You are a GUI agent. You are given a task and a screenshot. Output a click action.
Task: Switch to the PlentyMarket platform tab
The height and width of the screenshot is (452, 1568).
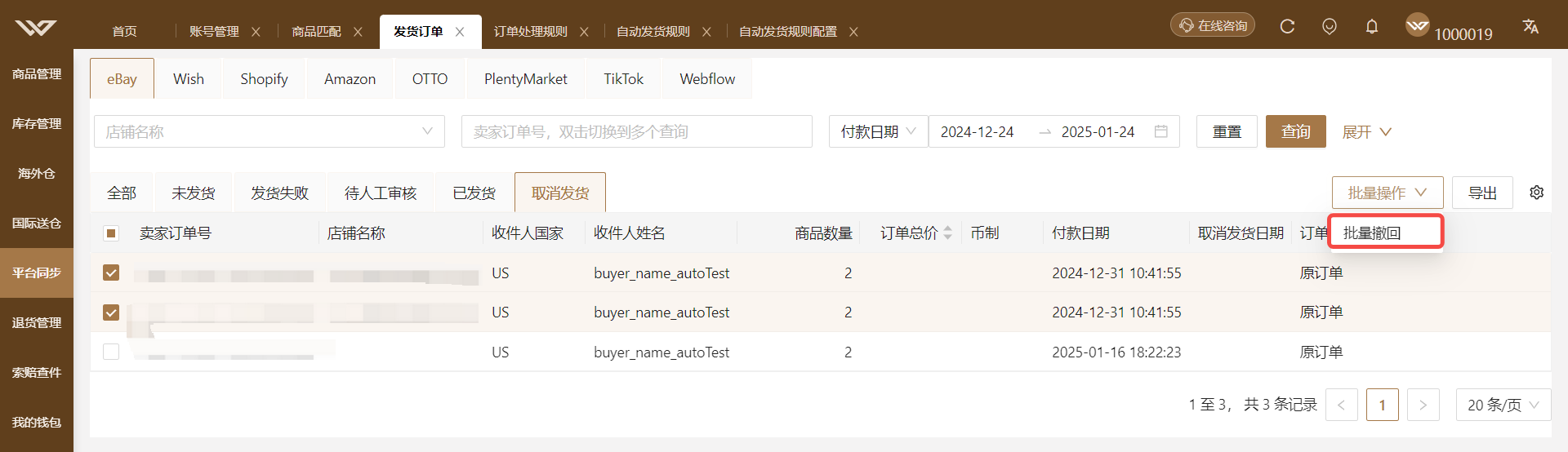pos(525,78)
